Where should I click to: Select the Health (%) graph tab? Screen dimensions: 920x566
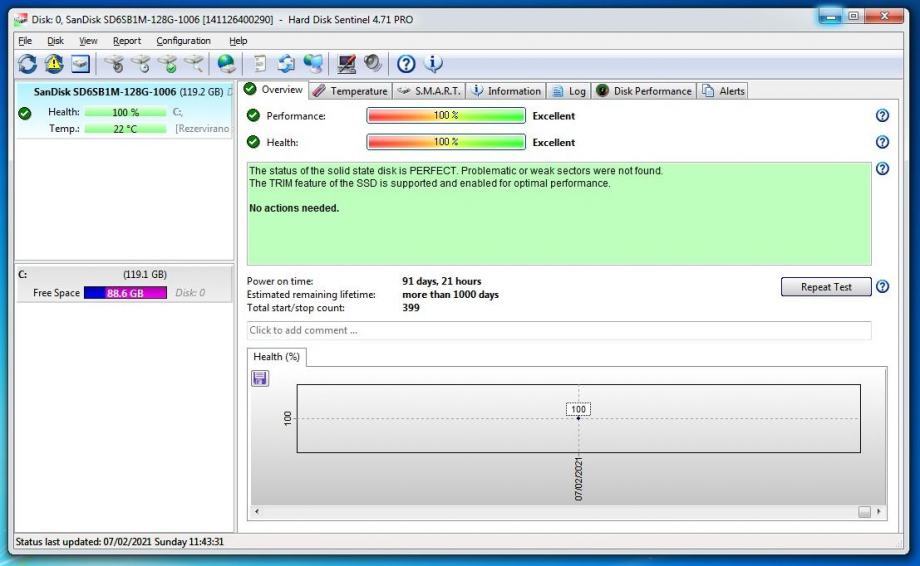click(x=276, y=357)
